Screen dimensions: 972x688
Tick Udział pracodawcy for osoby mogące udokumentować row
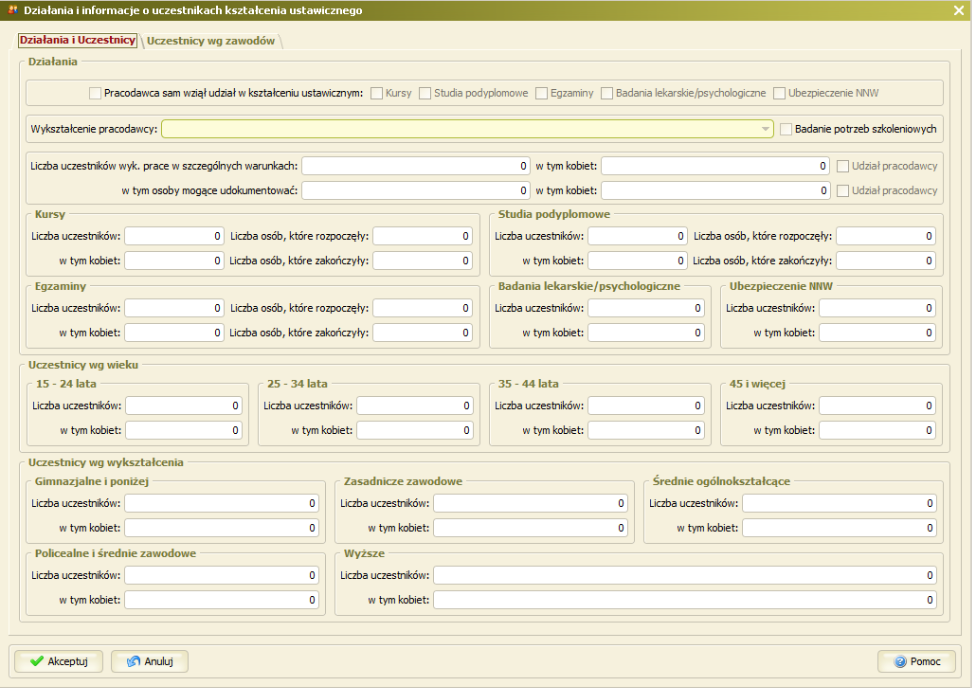[843, 191]
